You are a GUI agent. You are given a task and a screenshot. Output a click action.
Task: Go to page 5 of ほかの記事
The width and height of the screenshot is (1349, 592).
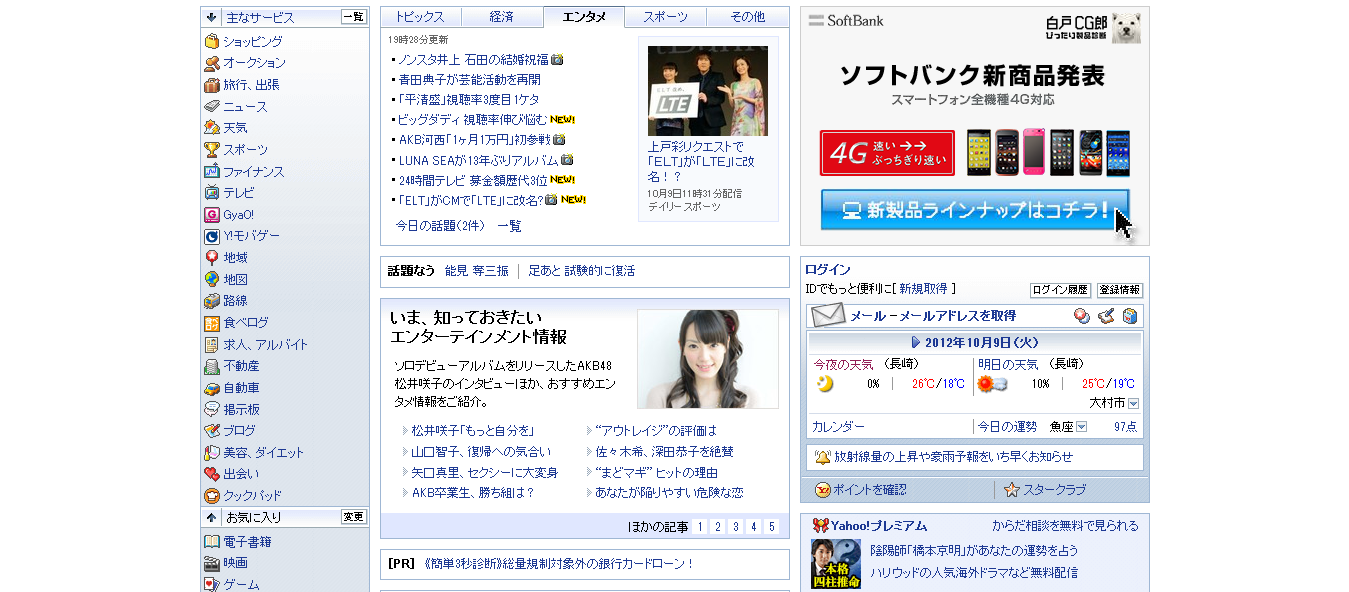coord(771,527)
